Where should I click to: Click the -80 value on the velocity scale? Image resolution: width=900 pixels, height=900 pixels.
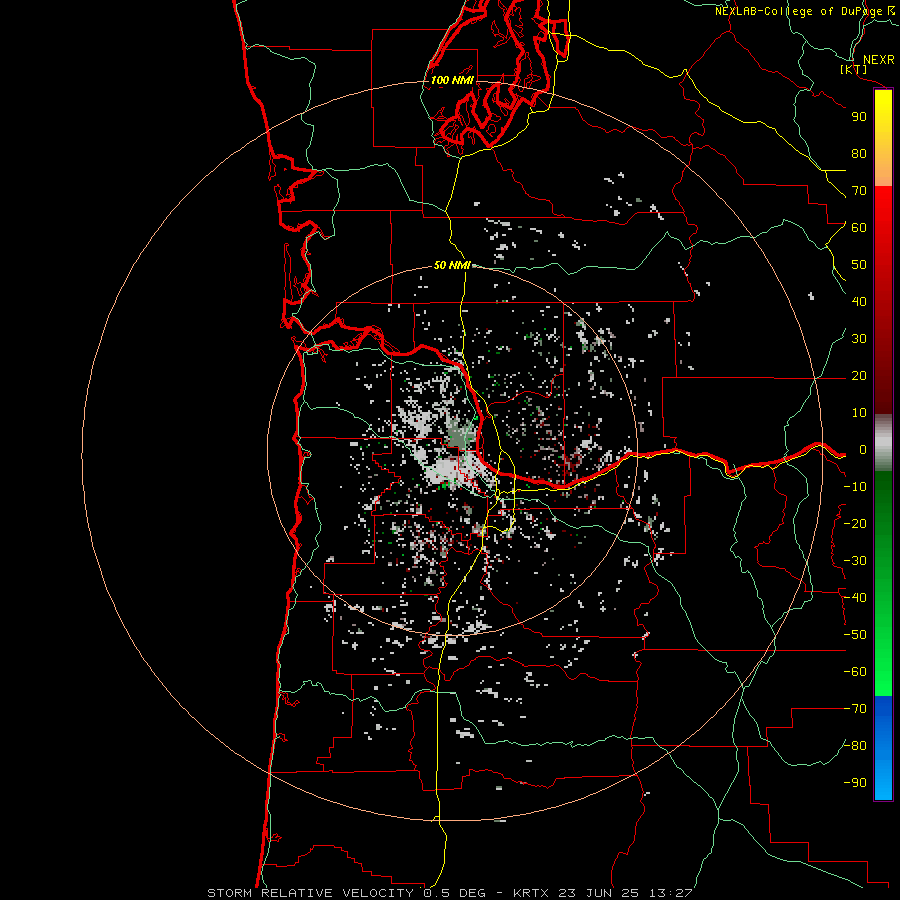855,746
